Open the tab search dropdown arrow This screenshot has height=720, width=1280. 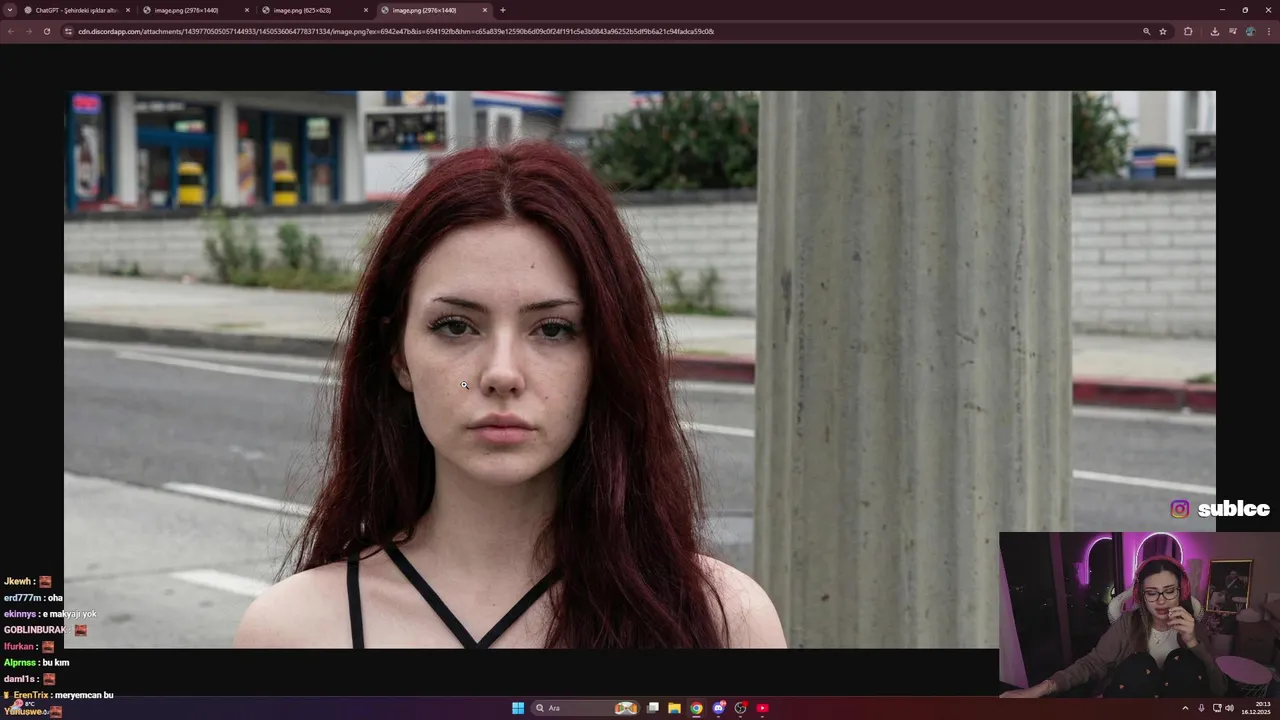coord(11,10)
